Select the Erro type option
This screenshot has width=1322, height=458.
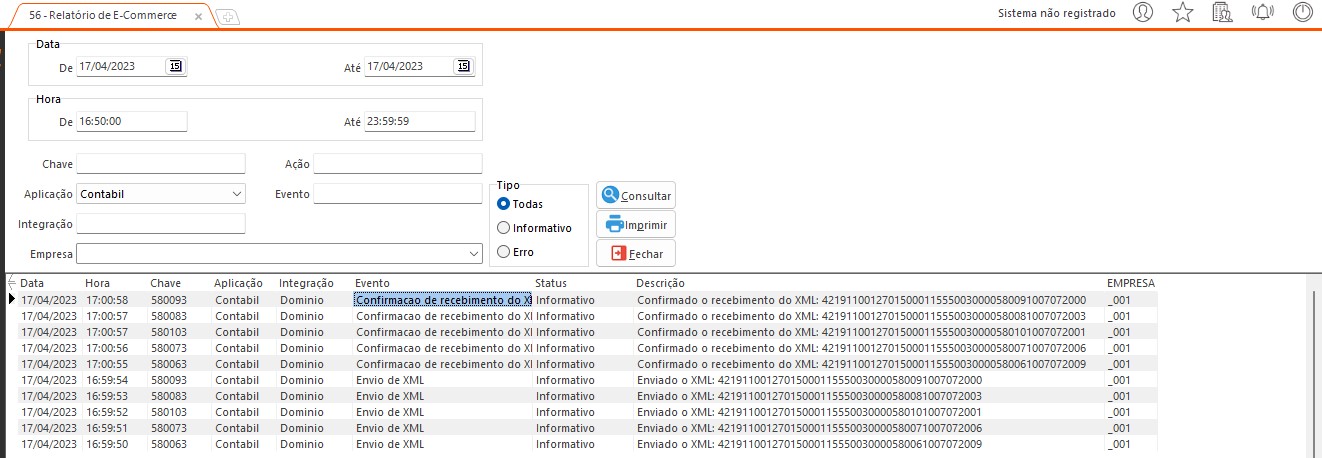point(504,252)
